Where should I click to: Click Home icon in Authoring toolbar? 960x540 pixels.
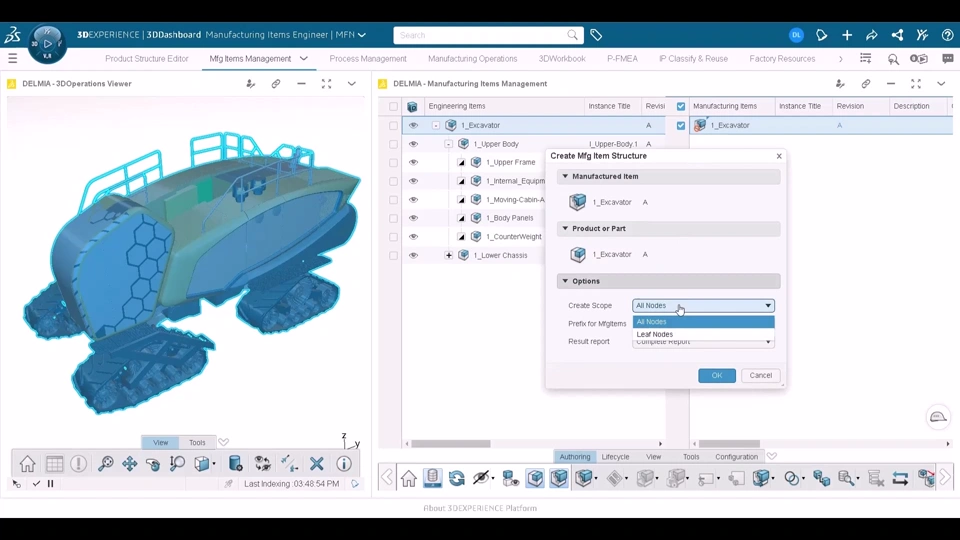pyautogui.click(x=409, y=478)
